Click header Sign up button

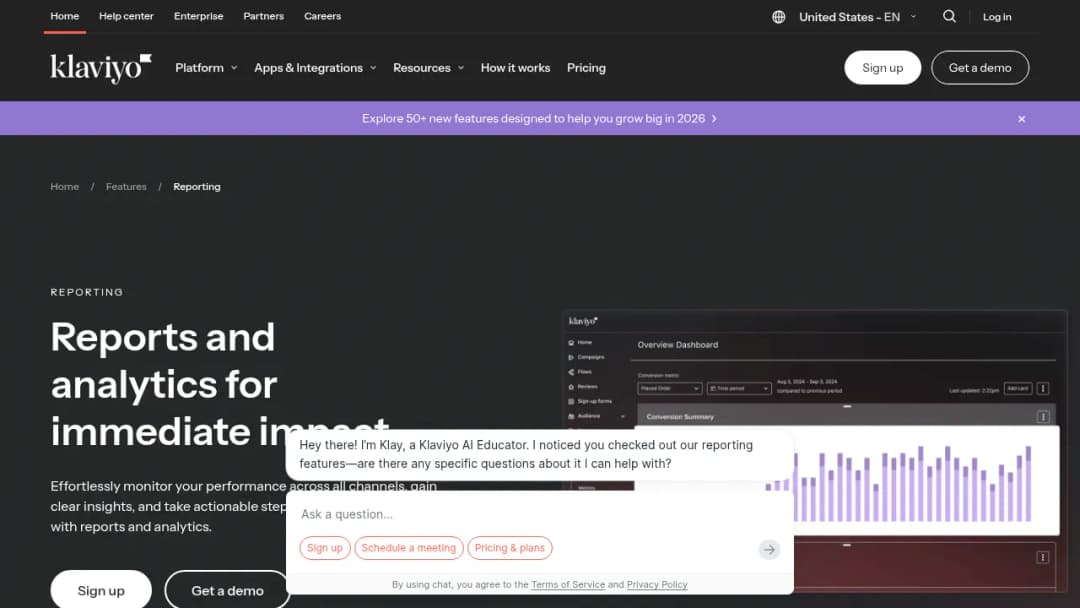(x=882, y=67)
